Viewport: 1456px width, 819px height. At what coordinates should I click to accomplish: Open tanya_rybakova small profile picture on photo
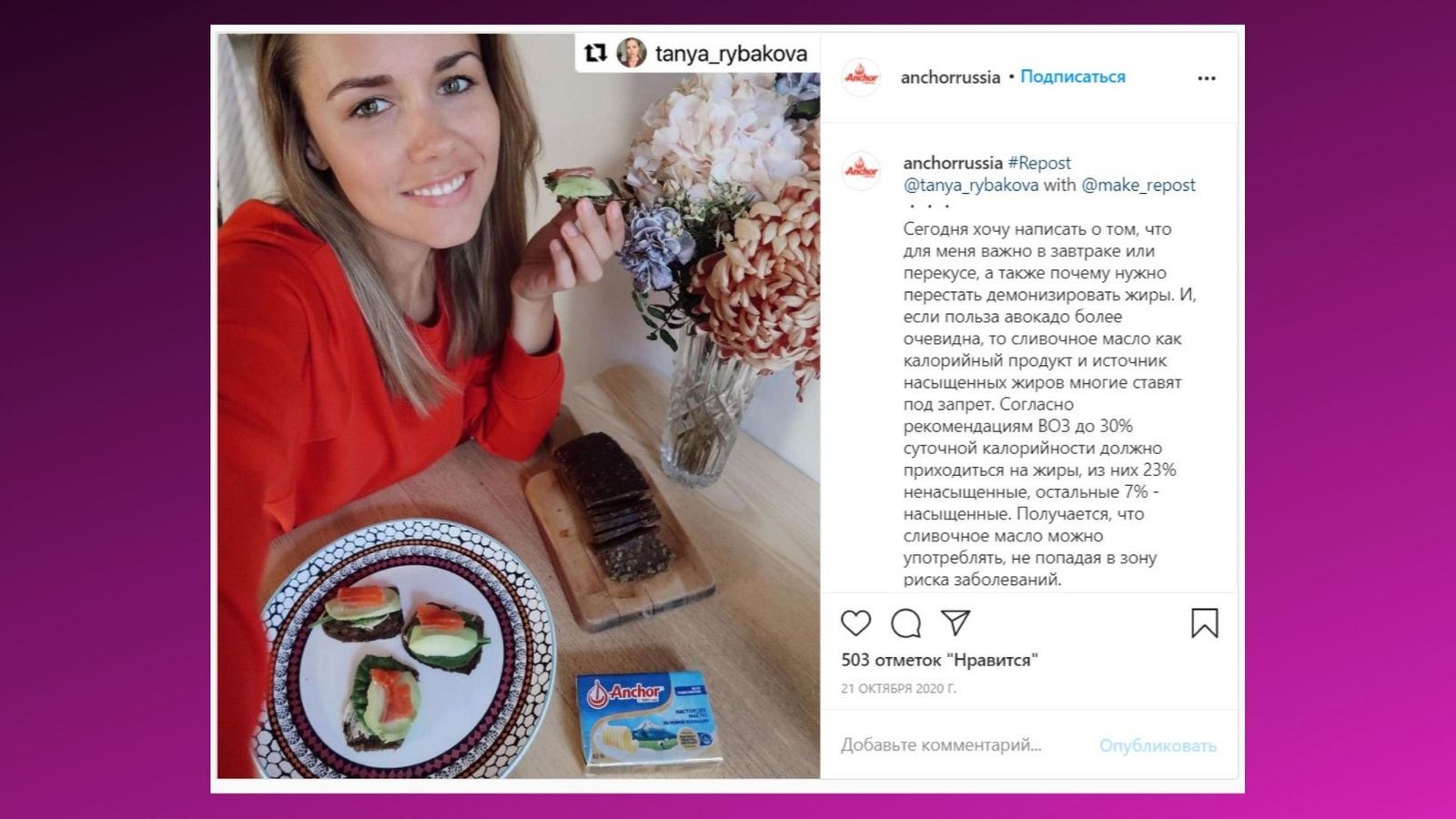coord(632,54)
